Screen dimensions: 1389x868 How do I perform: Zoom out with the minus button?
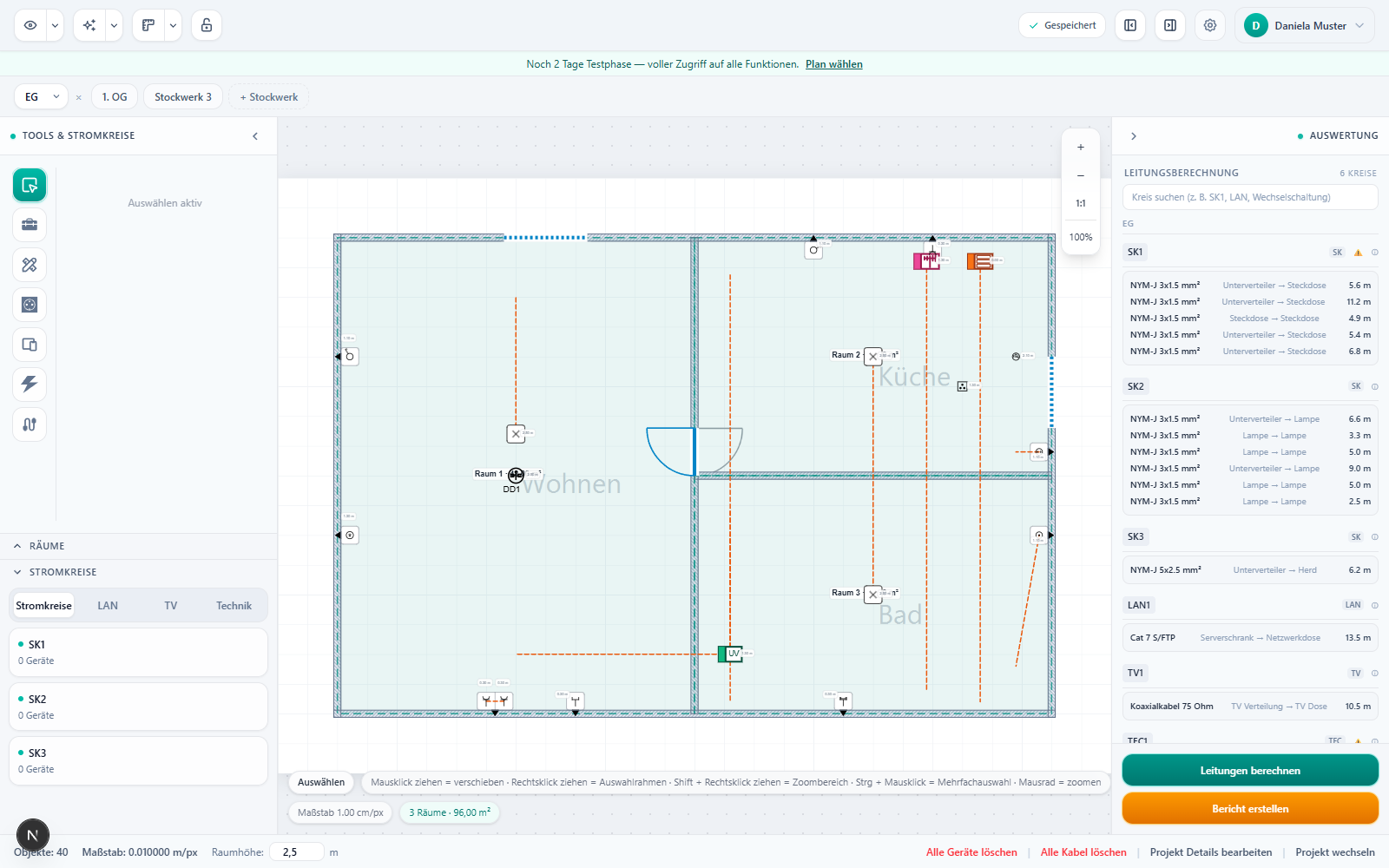1081,175
